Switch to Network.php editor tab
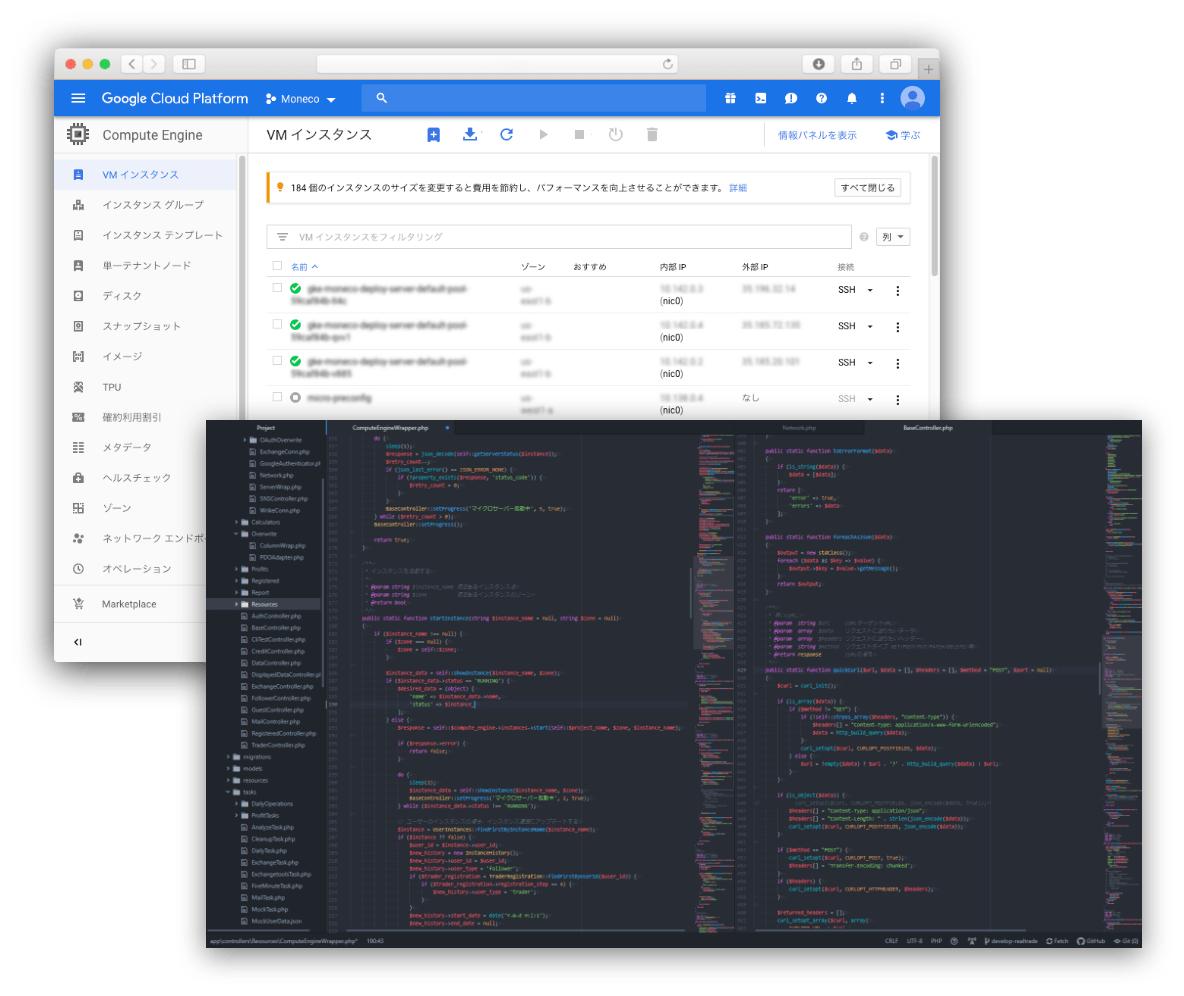This screenshot has height=996, width=1184. click(x=799, y=428)
